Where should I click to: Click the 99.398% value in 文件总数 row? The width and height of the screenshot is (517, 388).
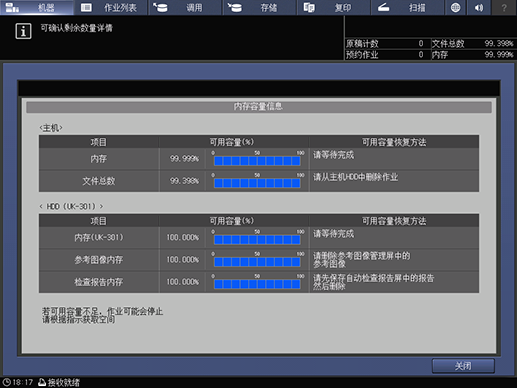pos(184,181)
